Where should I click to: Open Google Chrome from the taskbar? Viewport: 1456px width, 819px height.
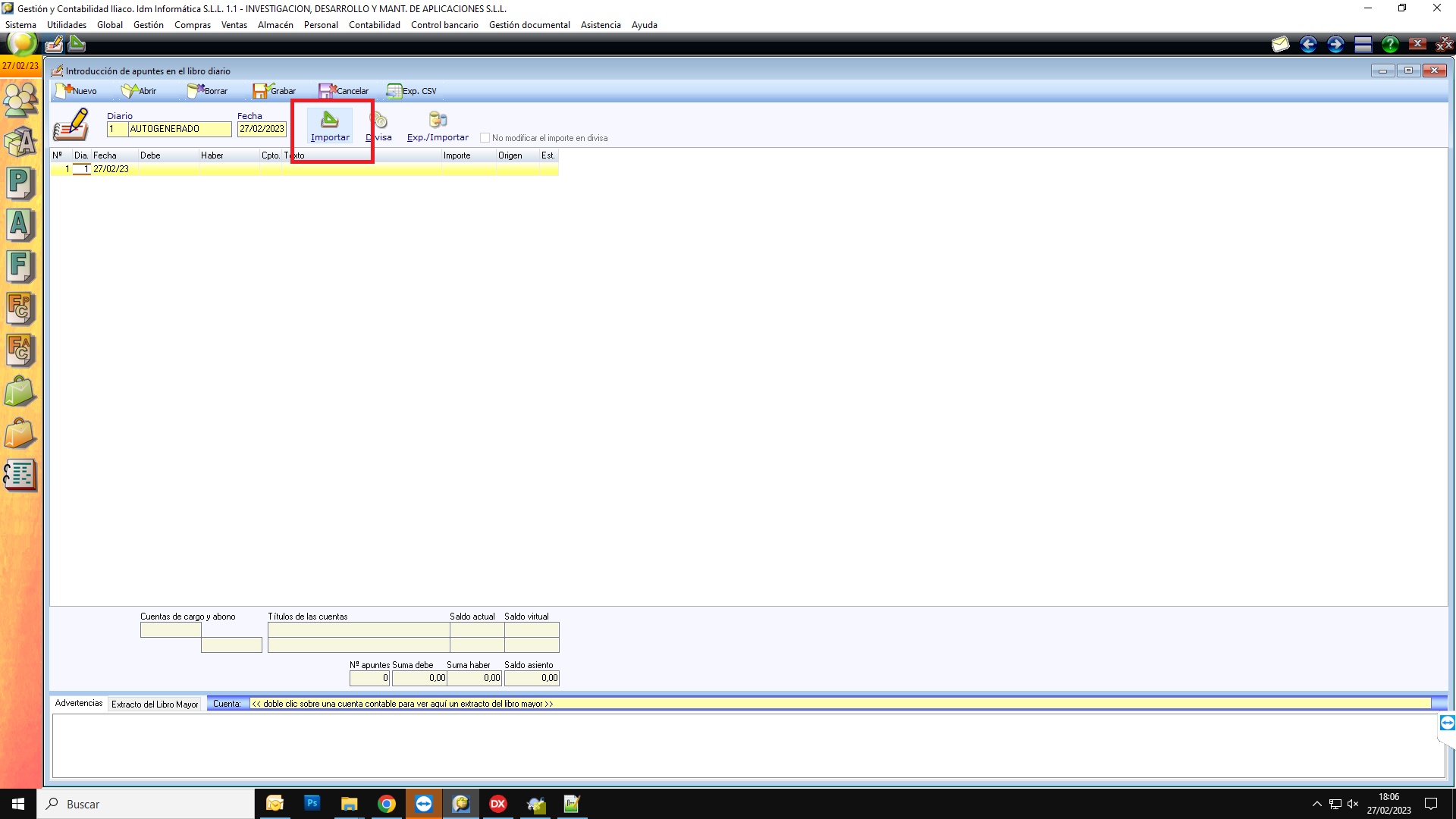point(387,804)
